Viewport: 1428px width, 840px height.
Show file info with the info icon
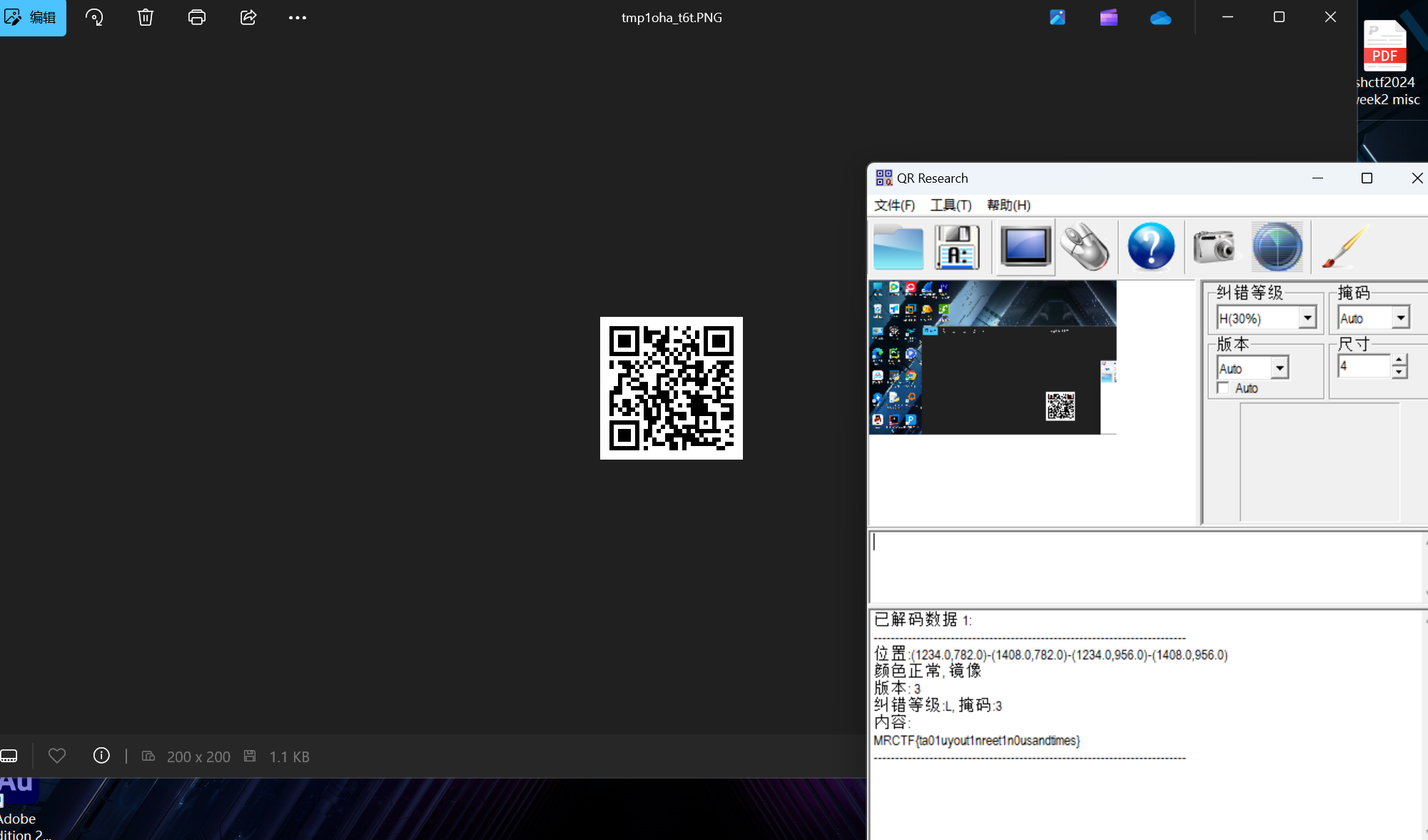(x=101, y=756)
